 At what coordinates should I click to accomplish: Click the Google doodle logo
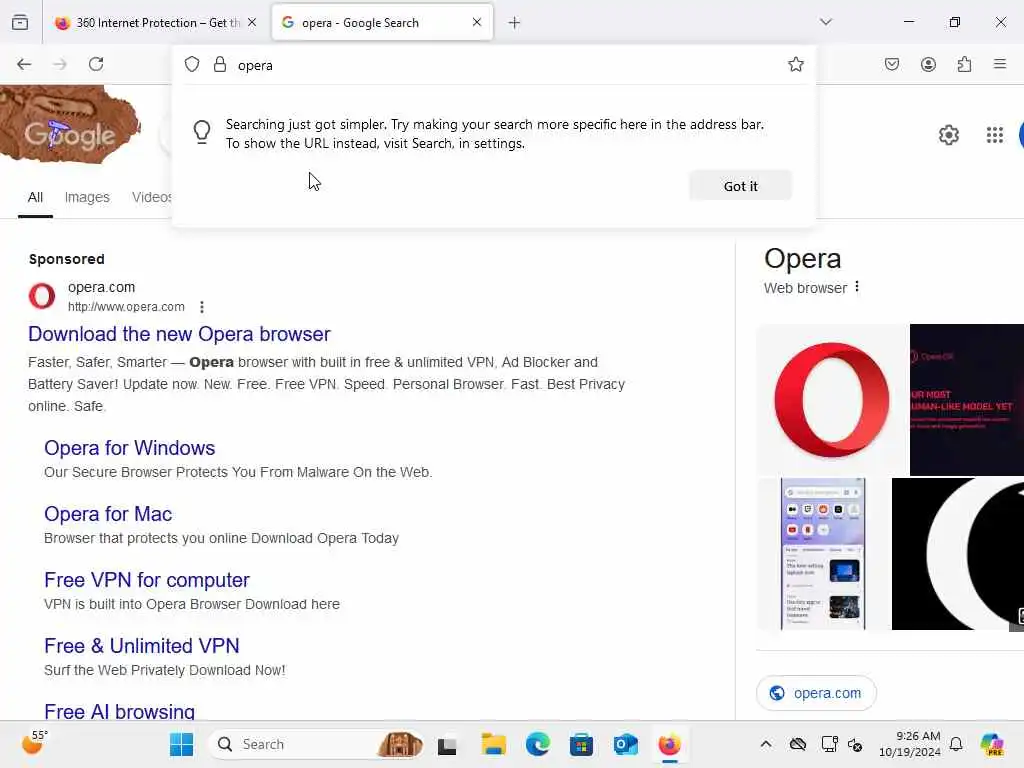(x=70, y=124)
